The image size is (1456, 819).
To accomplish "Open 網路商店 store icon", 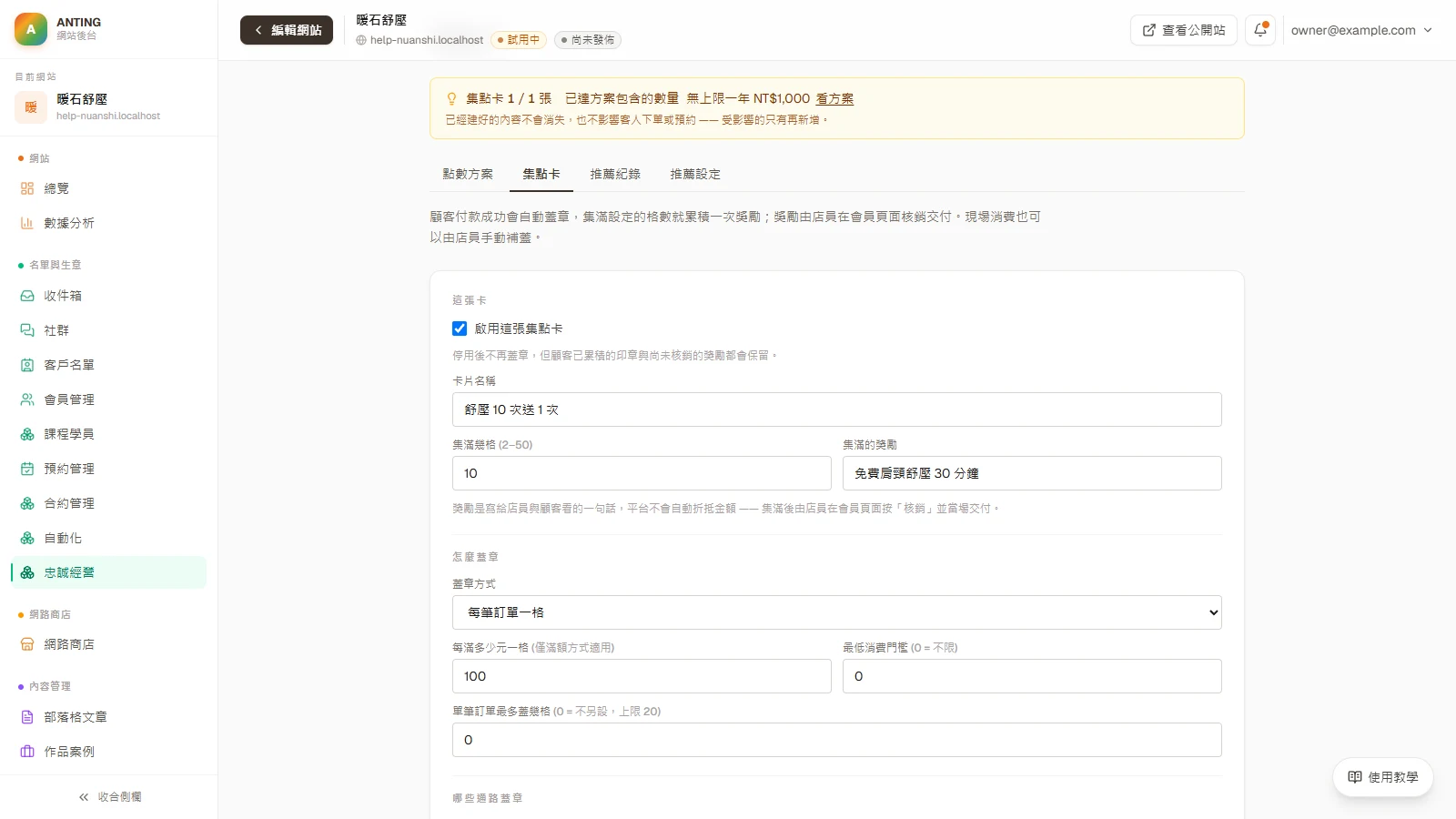I will [27, 644].
